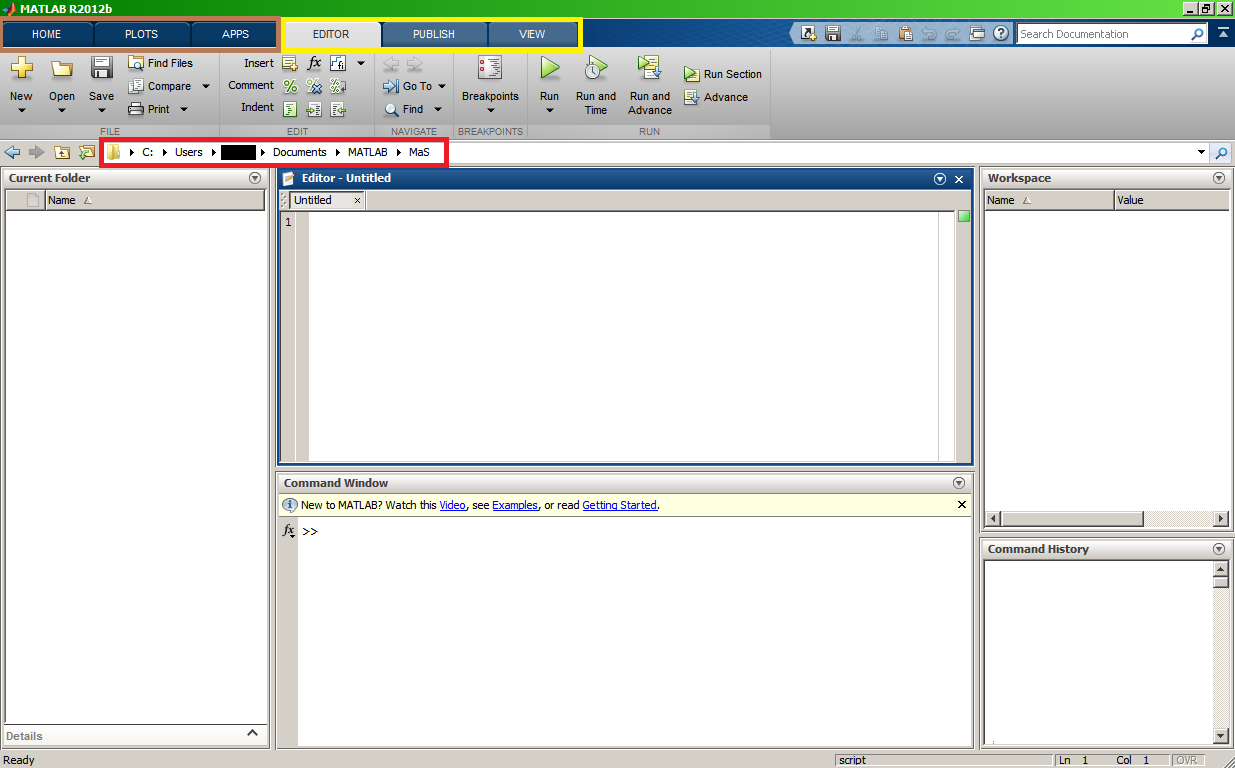This screenshot has height=768, width=1235.
Task: Click the back arrow in folder toolbar
Action: coord(12,152)
